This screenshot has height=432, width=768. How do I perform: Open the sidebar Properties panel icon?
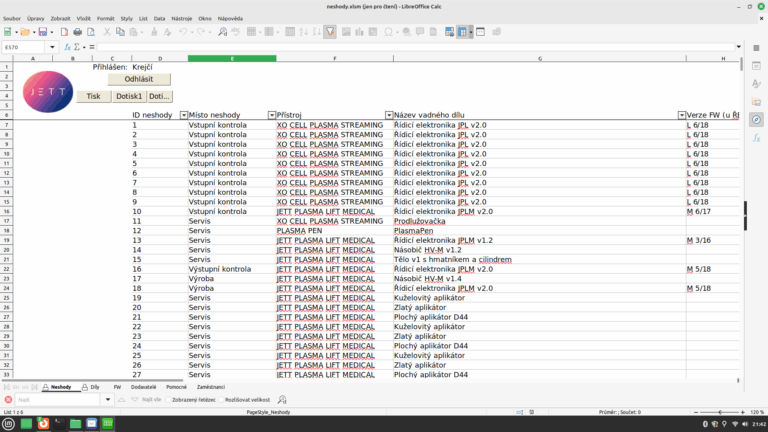(x=756, y=66)
